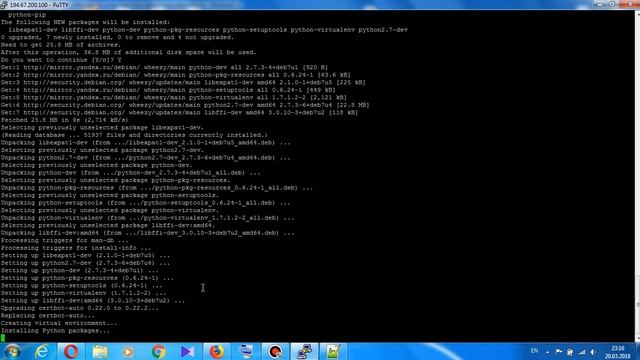Screen dimensions: 640x360
Task: Click 'Do you want to continue [Y/n]? Y' line
Action: point(61,60)
